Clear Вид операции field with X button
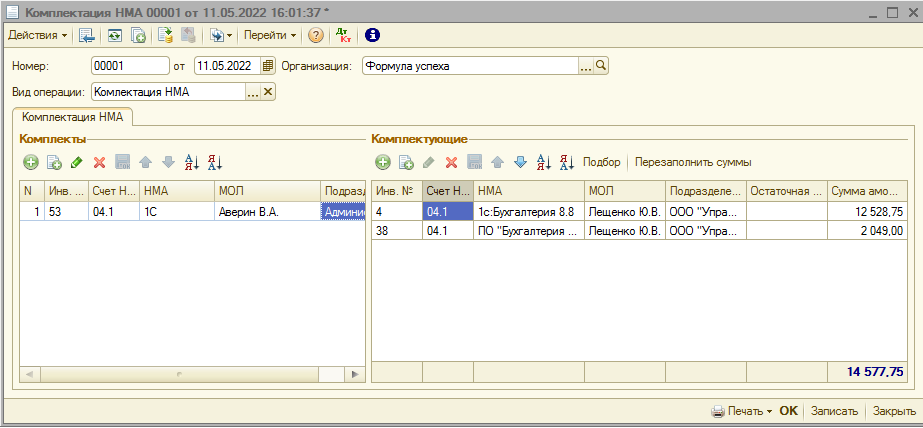This screenshot has width=923, height=428. coord(268,92)
